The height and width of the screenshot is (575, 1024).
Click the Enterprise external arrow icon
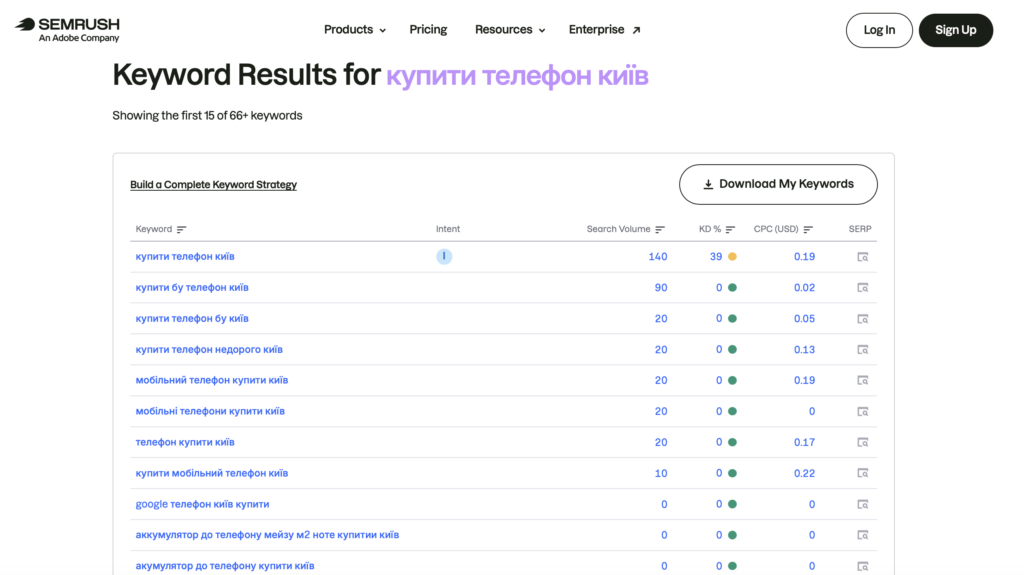coord(637,30)
